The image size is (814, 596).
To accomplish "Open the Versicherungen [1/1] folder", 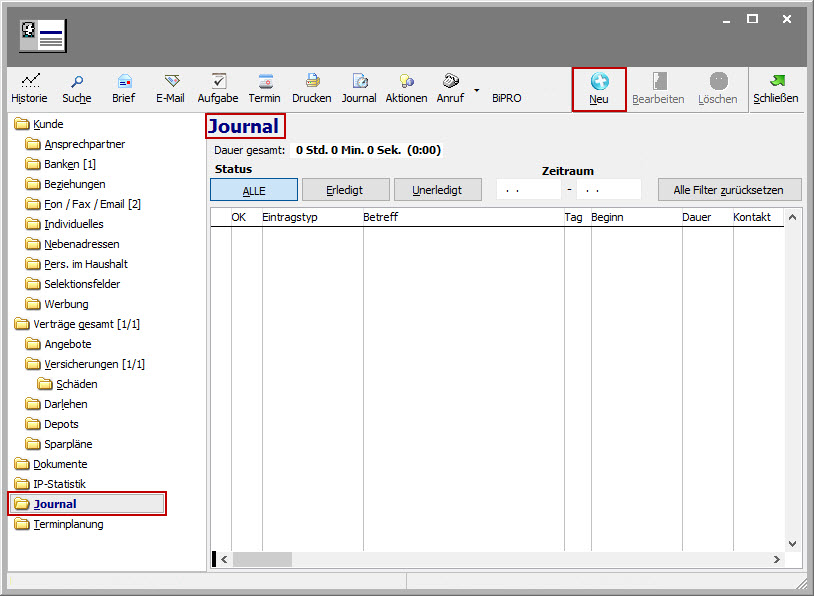I will tap(94, 364).
